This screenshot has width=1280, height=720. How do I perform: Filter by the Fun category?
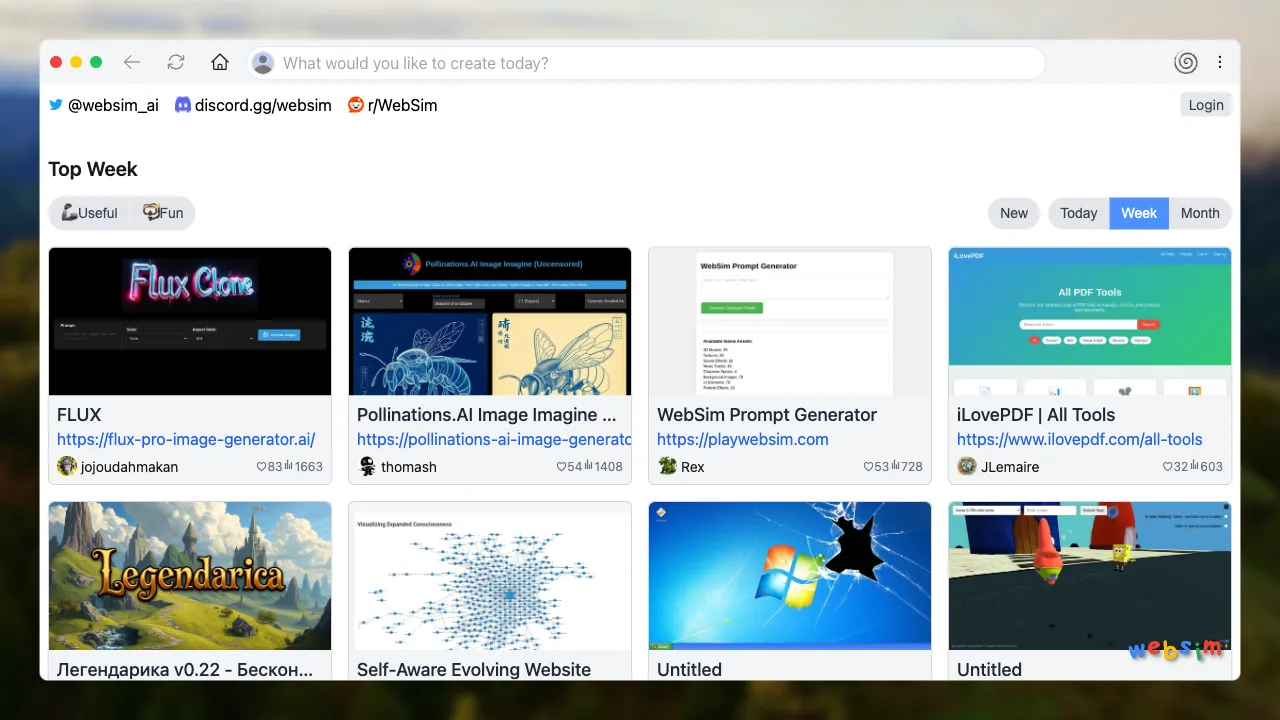(163, 213)
